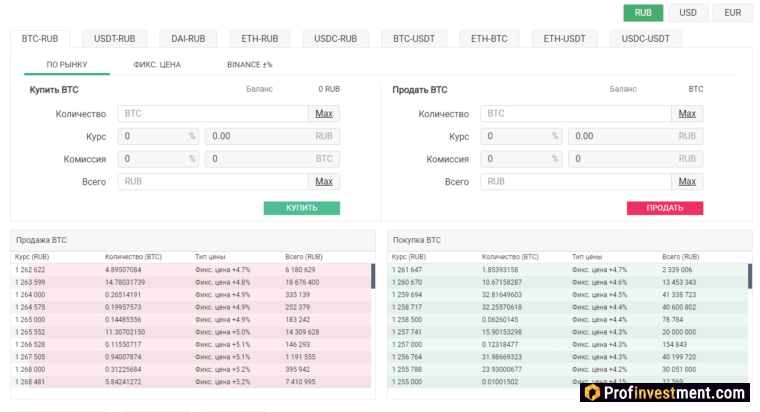Switch currency to EUR
This screenshot has width=760, height=412.
coord(732,13)
